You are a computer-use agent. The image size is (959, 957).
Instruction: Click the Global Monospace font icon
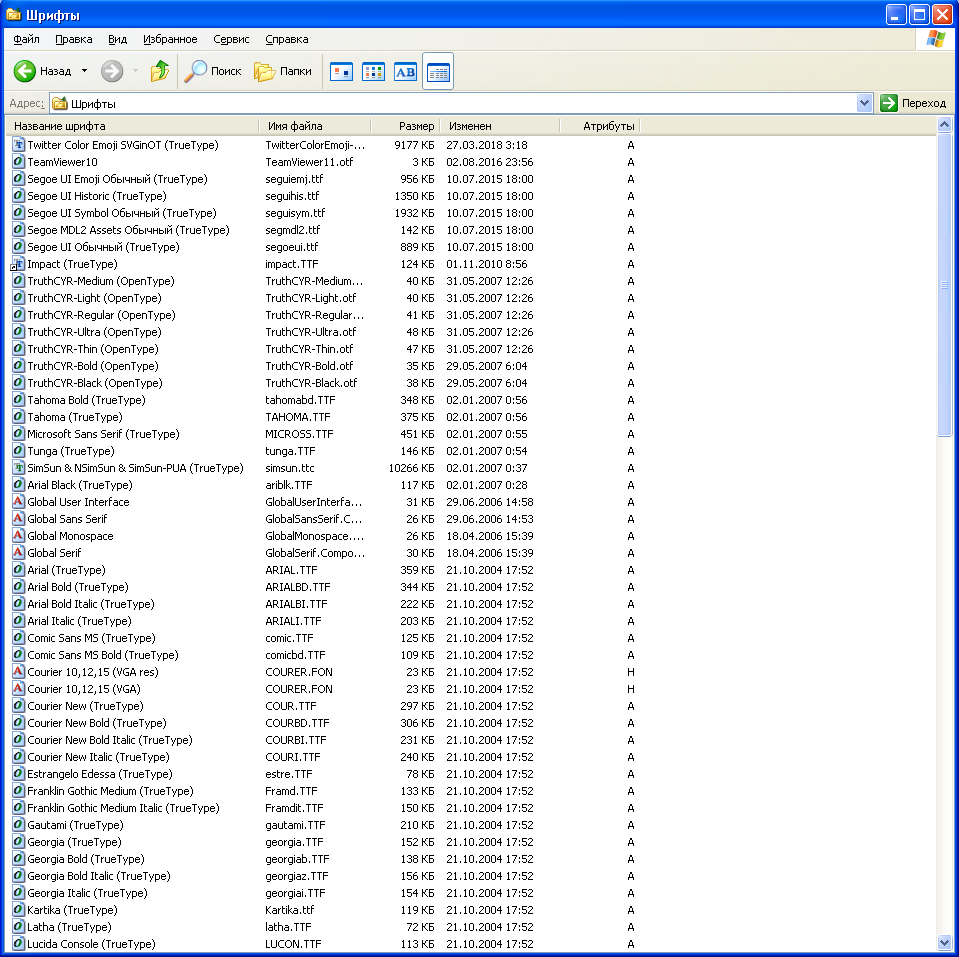(x=18, y=536)
